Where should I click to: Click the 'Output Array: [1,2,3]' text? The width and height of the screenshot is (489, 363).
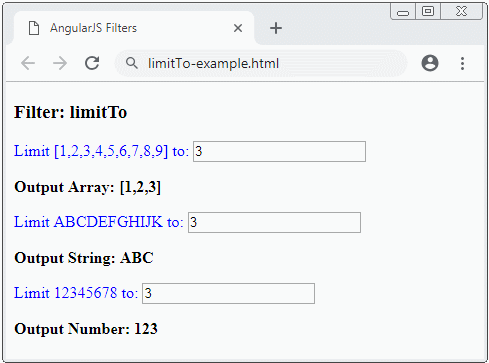pos(88,187)
